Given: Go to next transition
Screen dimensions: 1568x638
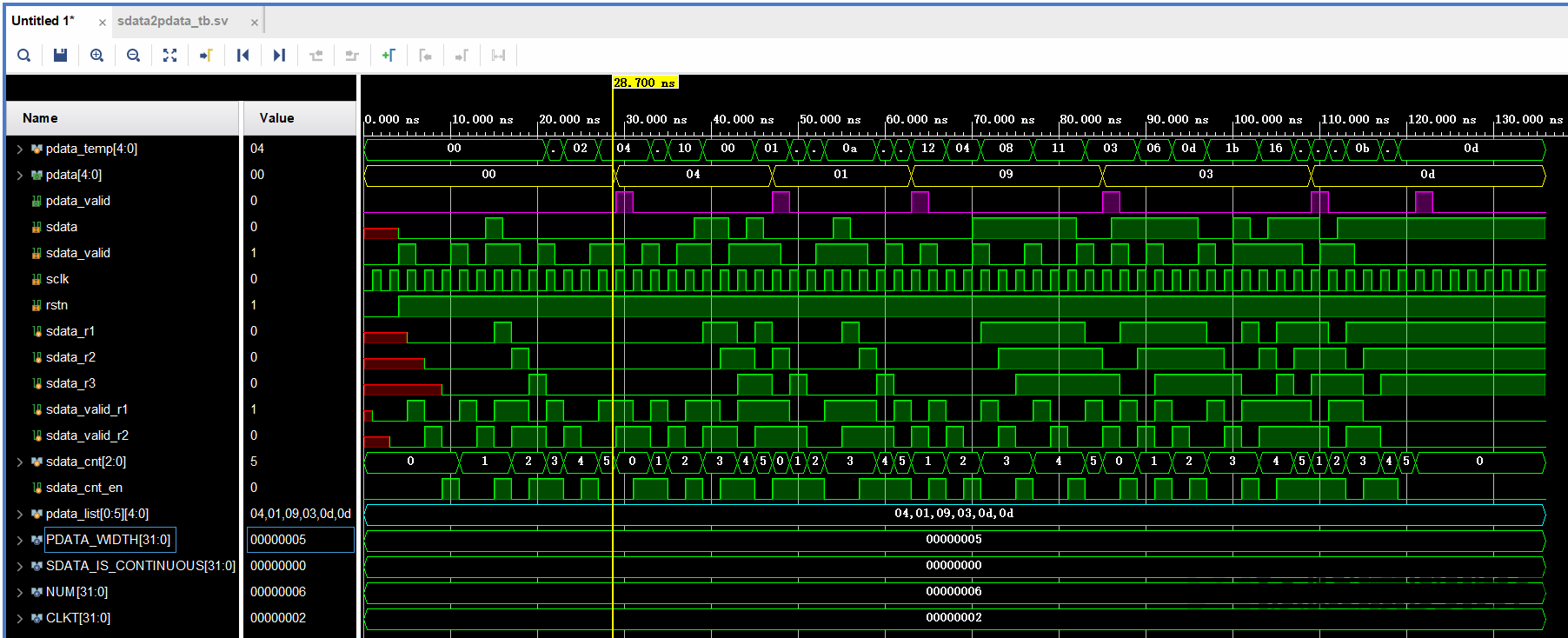Looking at the screenshot, I should [352, 56].
